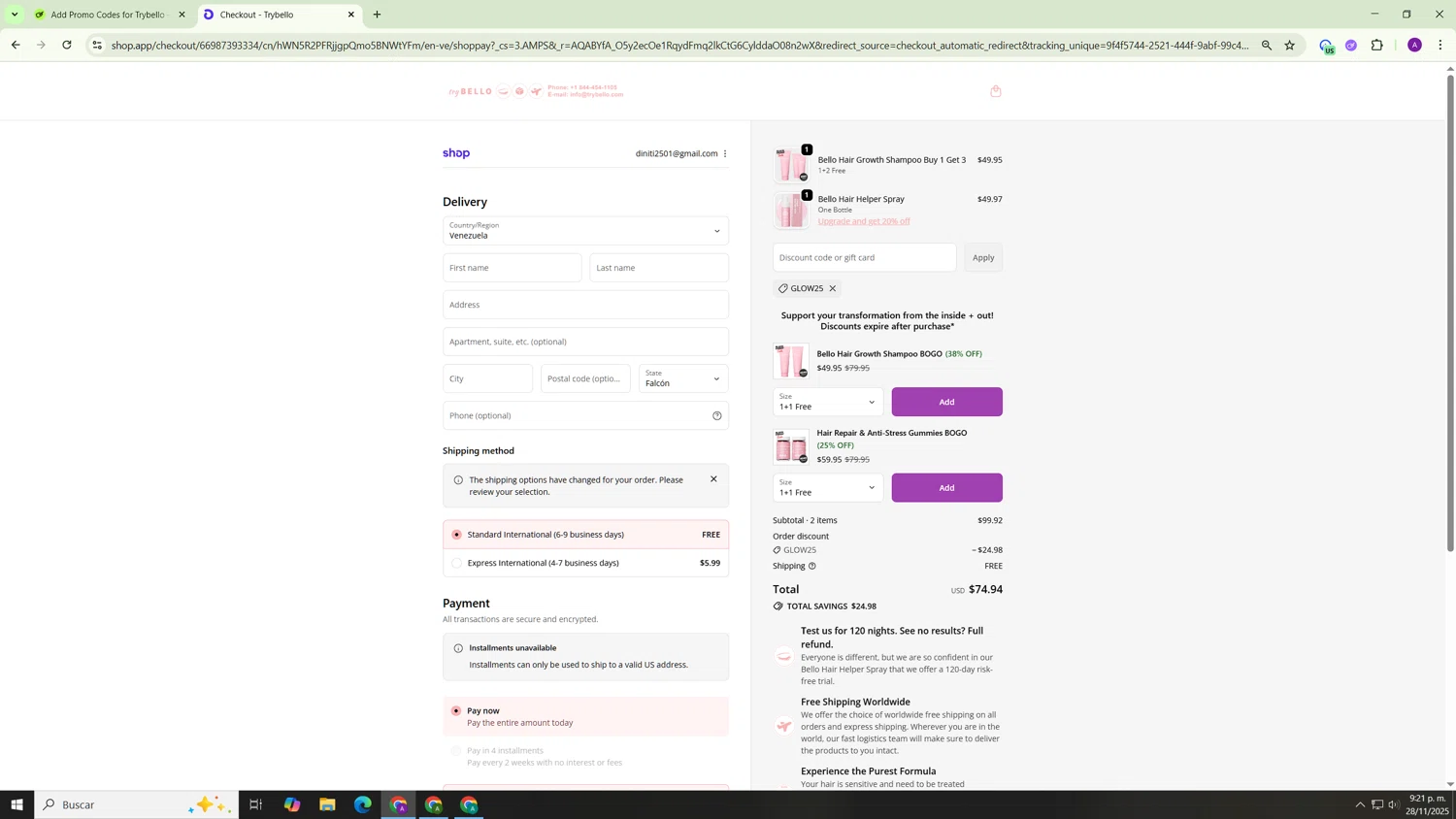Viewport: 1456px width, 819px height.
Task: Switch to Checkout - Trybello tab
Action: [280, 15]
